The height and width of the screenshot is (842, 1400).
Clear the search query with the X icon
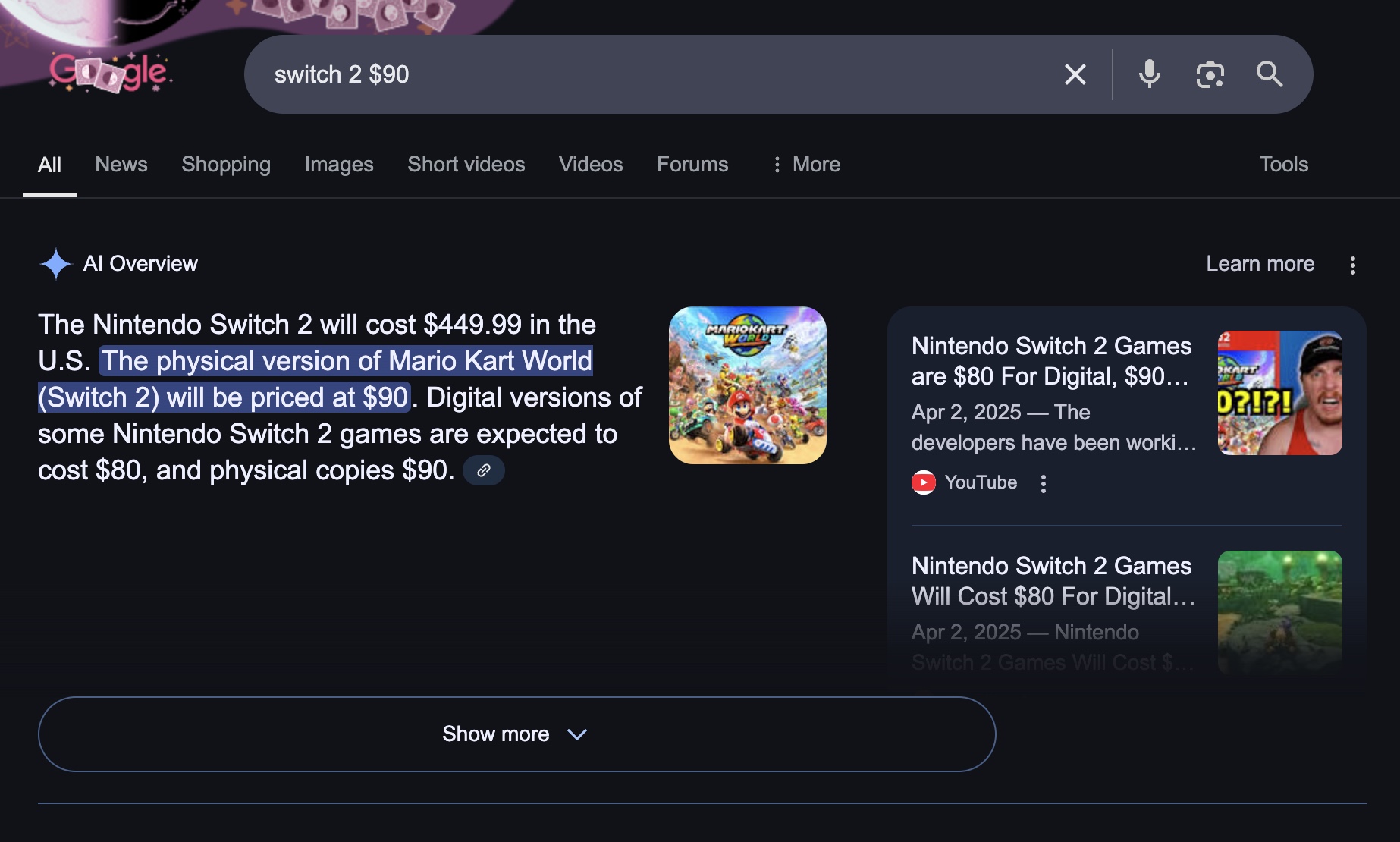click(x=1075, y=74)
